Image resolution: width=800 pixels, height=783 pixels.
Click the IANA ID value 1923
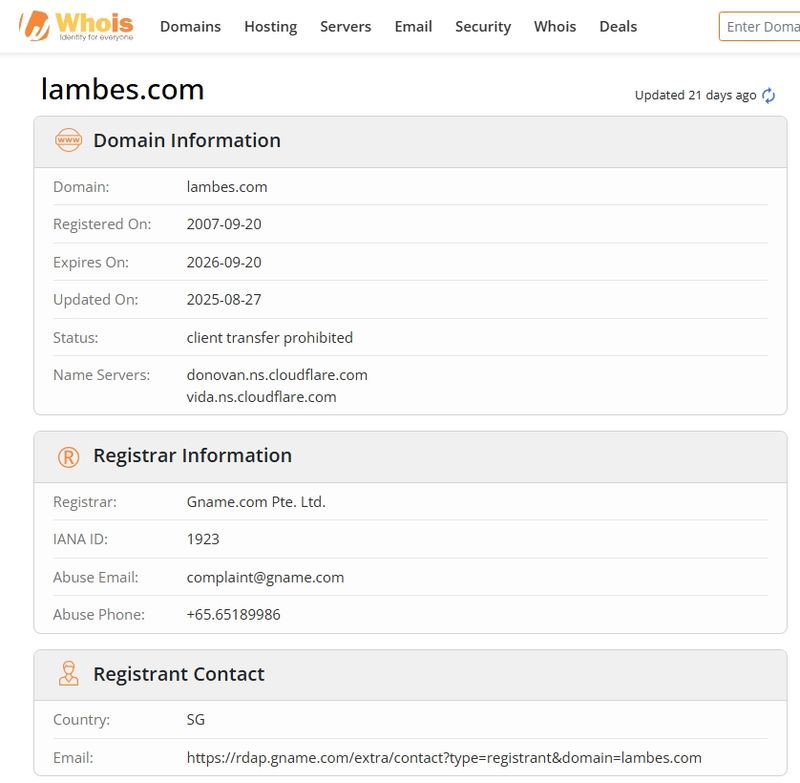coord(203,539)
